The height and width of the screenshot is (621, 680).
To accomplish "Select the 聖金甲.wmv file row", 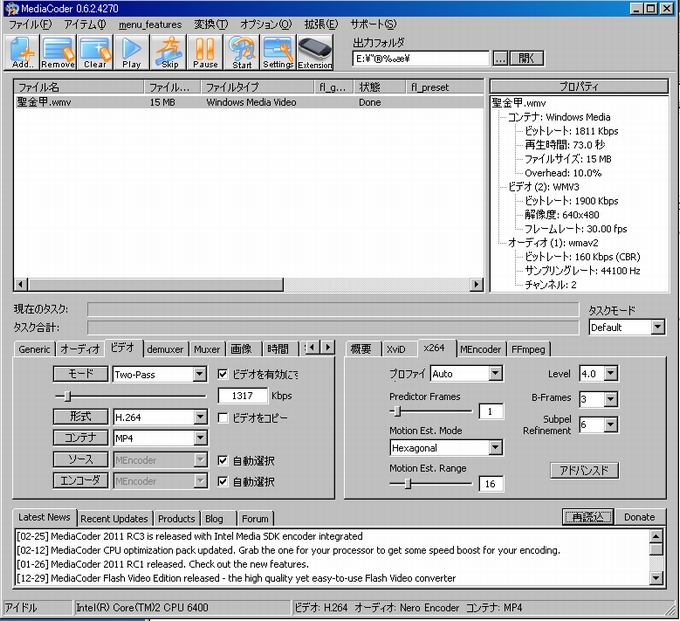I will tap(248, 102).
